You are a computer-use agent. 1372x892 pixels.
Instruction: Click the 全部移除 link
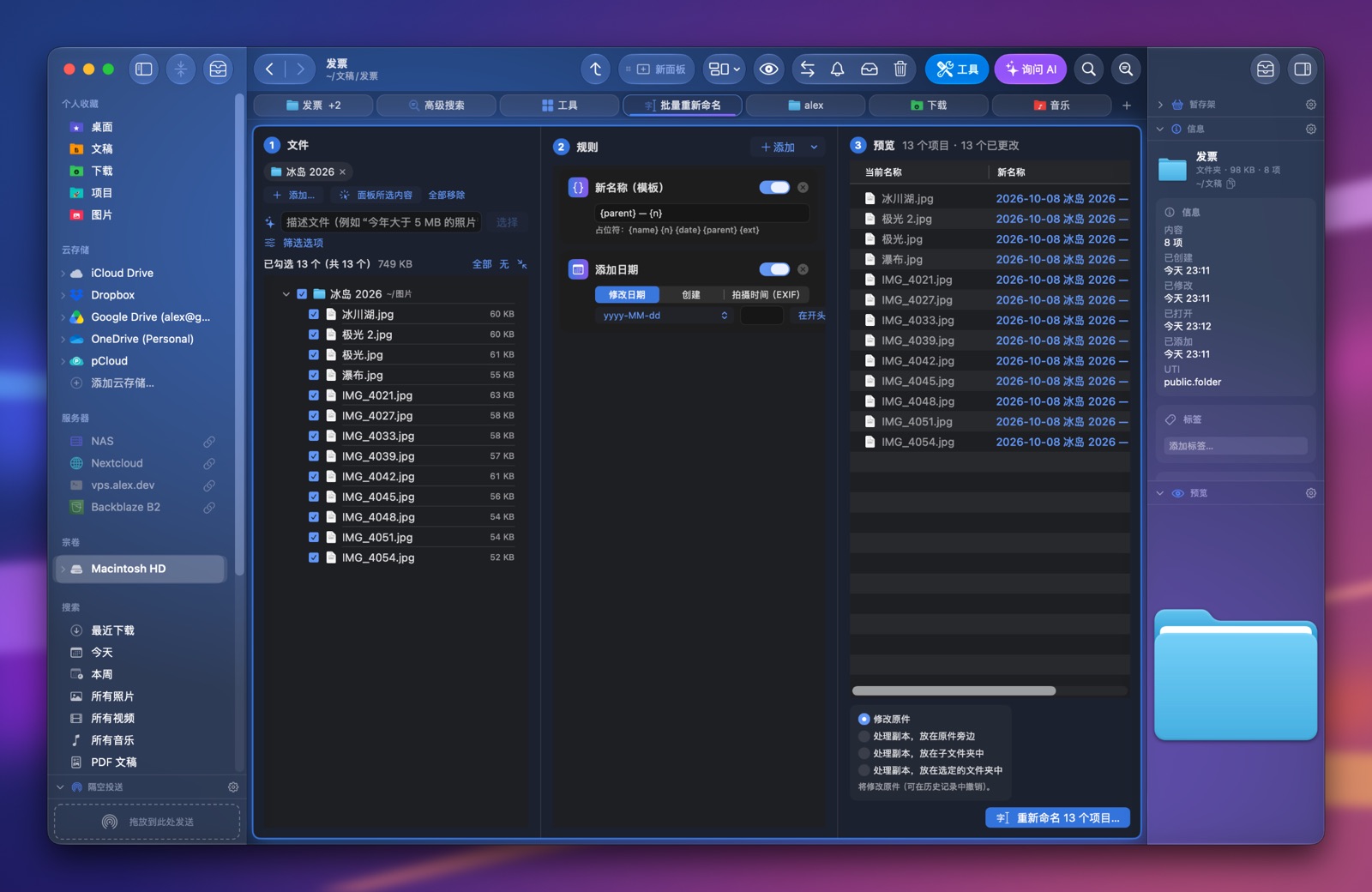(447, 196)
